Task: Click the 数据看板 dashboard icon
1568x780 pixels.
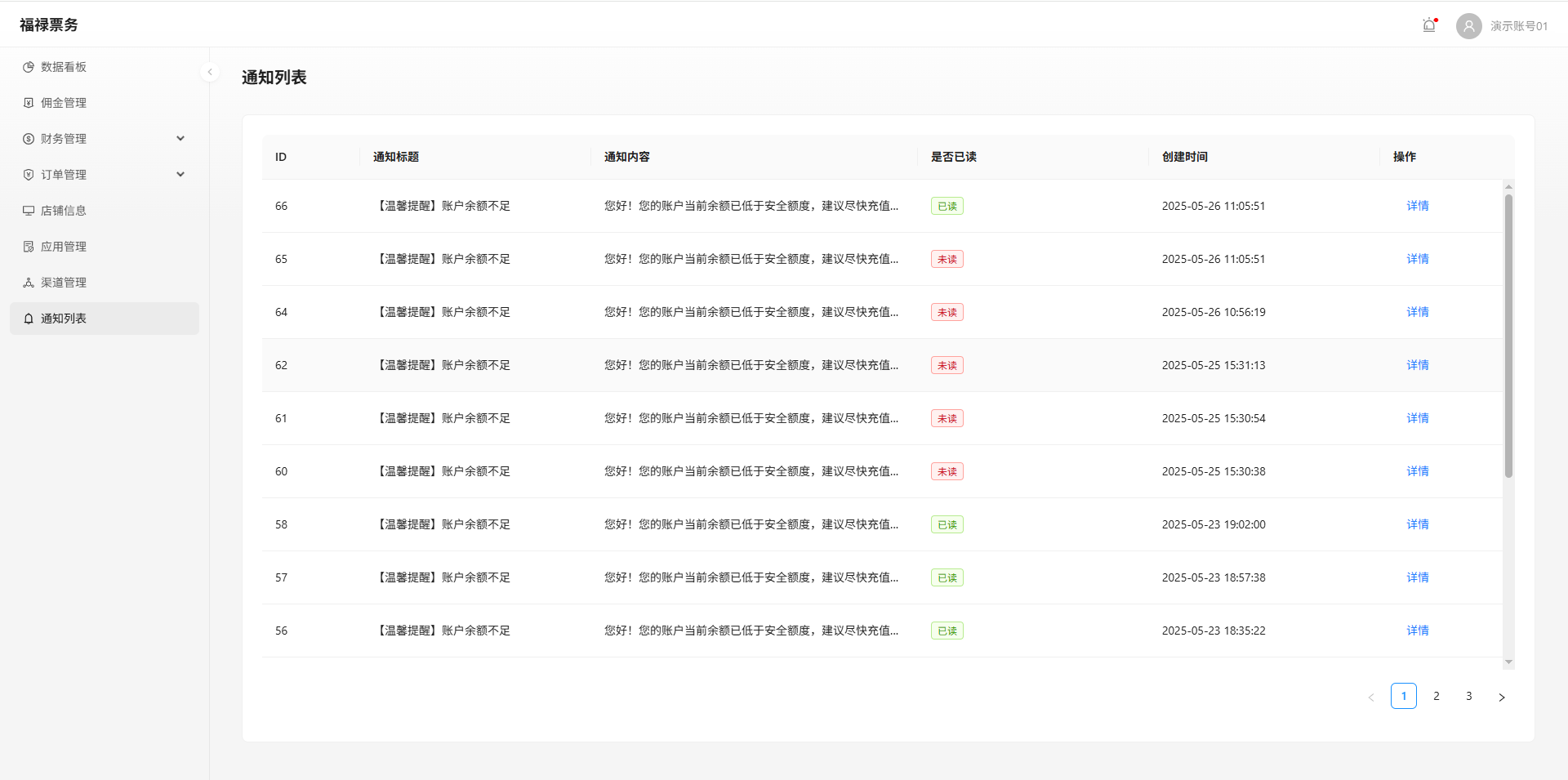Action: point(29,67)
